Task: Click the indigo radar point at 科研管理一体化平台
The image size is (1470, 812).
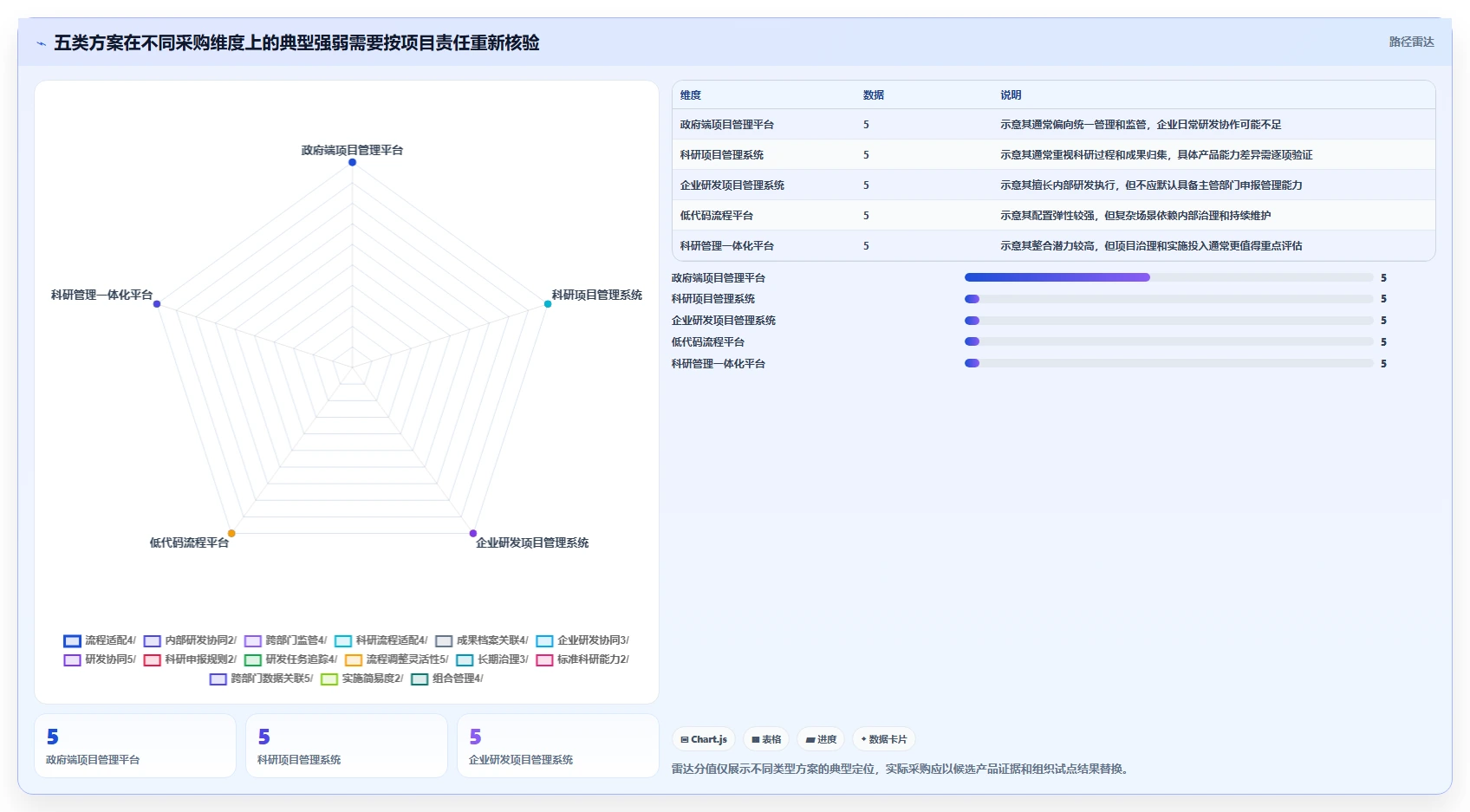Action: coord(157,304)
